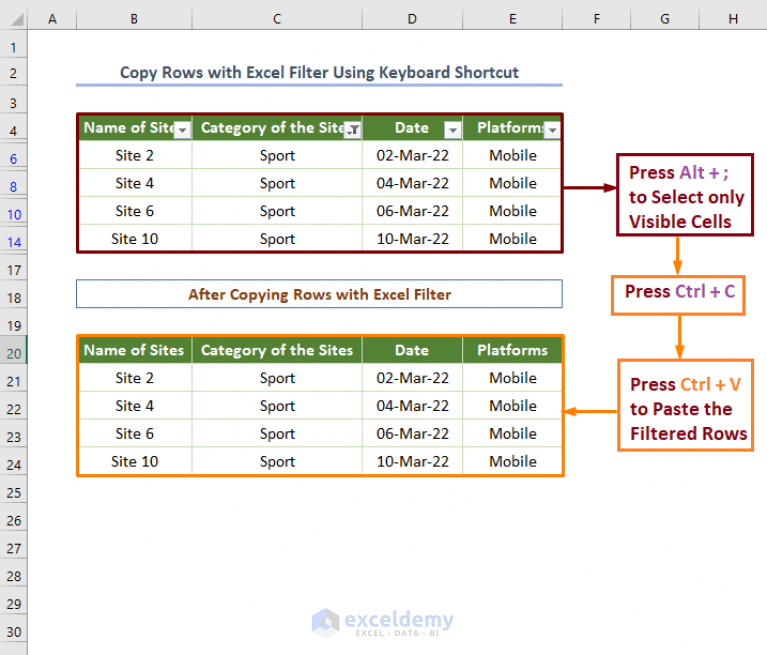Click 'Site 10' cell in row 24
This screenshot has height=655, width=767.
click(135, 462)
